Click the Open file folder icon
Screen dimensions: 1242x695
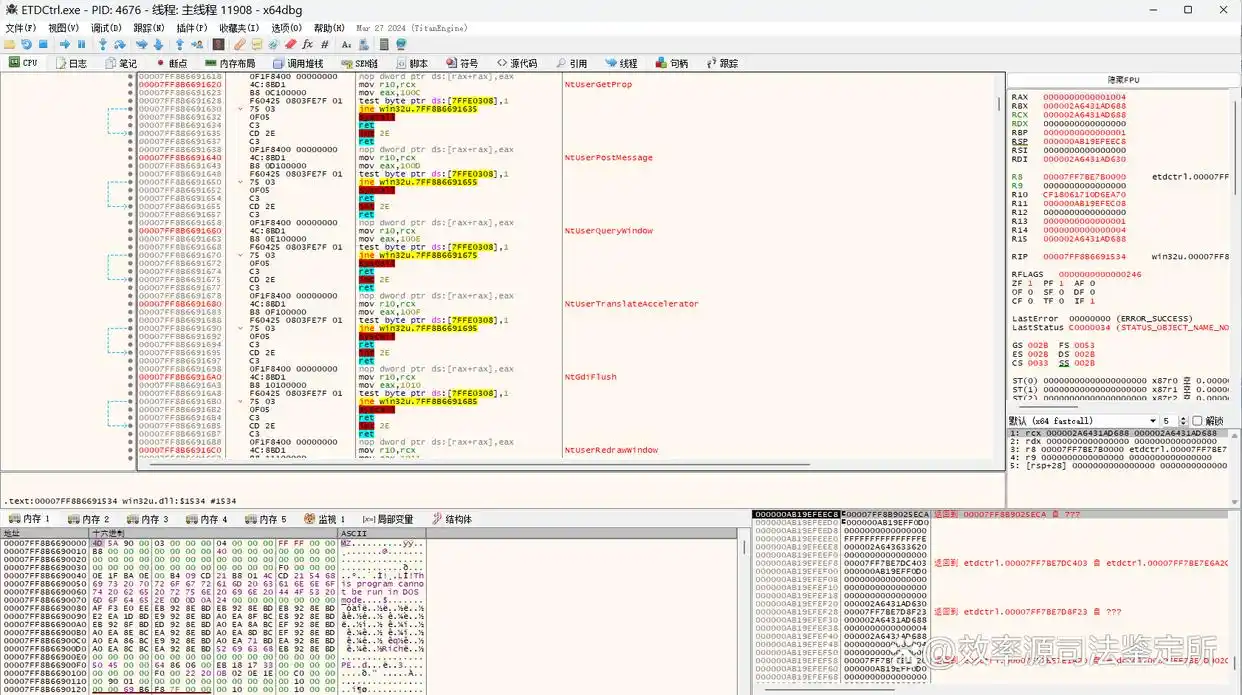[x=9, y=45]
